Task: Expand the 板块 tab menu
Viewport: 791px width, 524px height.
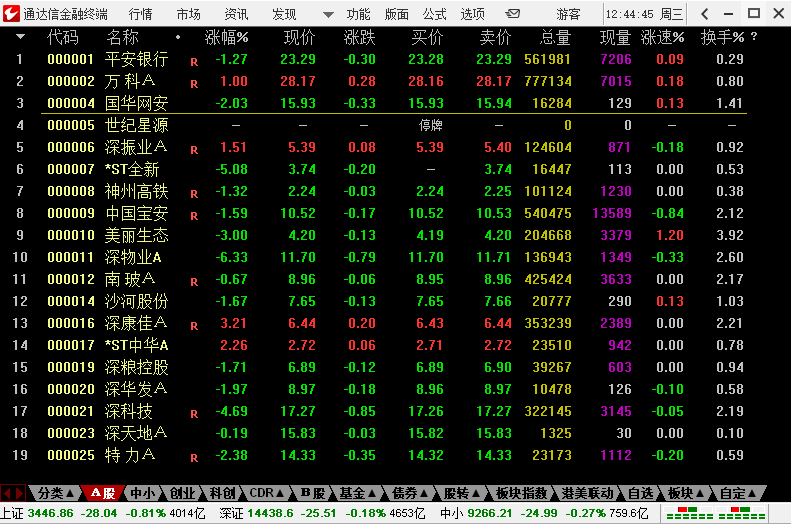Action: pos(686,493)
